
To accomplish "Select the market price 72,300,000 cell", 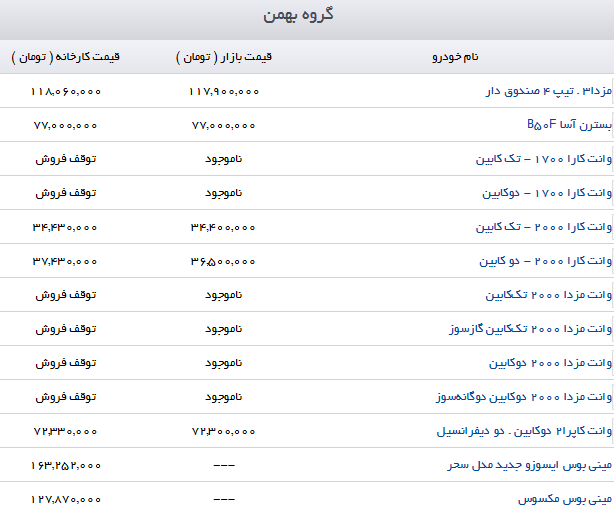I will point(223,431).
